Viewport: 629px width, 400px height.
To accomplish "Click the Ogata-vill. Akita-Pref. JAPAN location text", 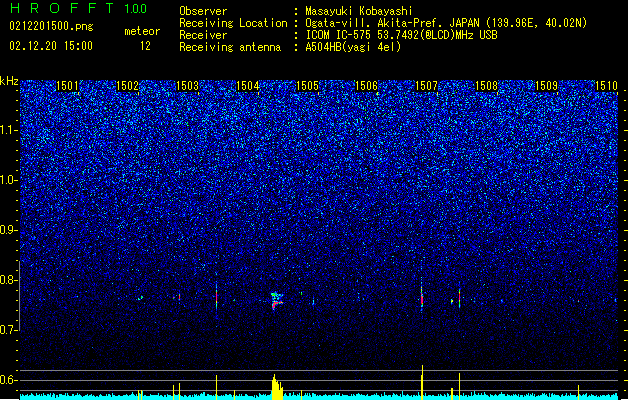I will point(446,23).
